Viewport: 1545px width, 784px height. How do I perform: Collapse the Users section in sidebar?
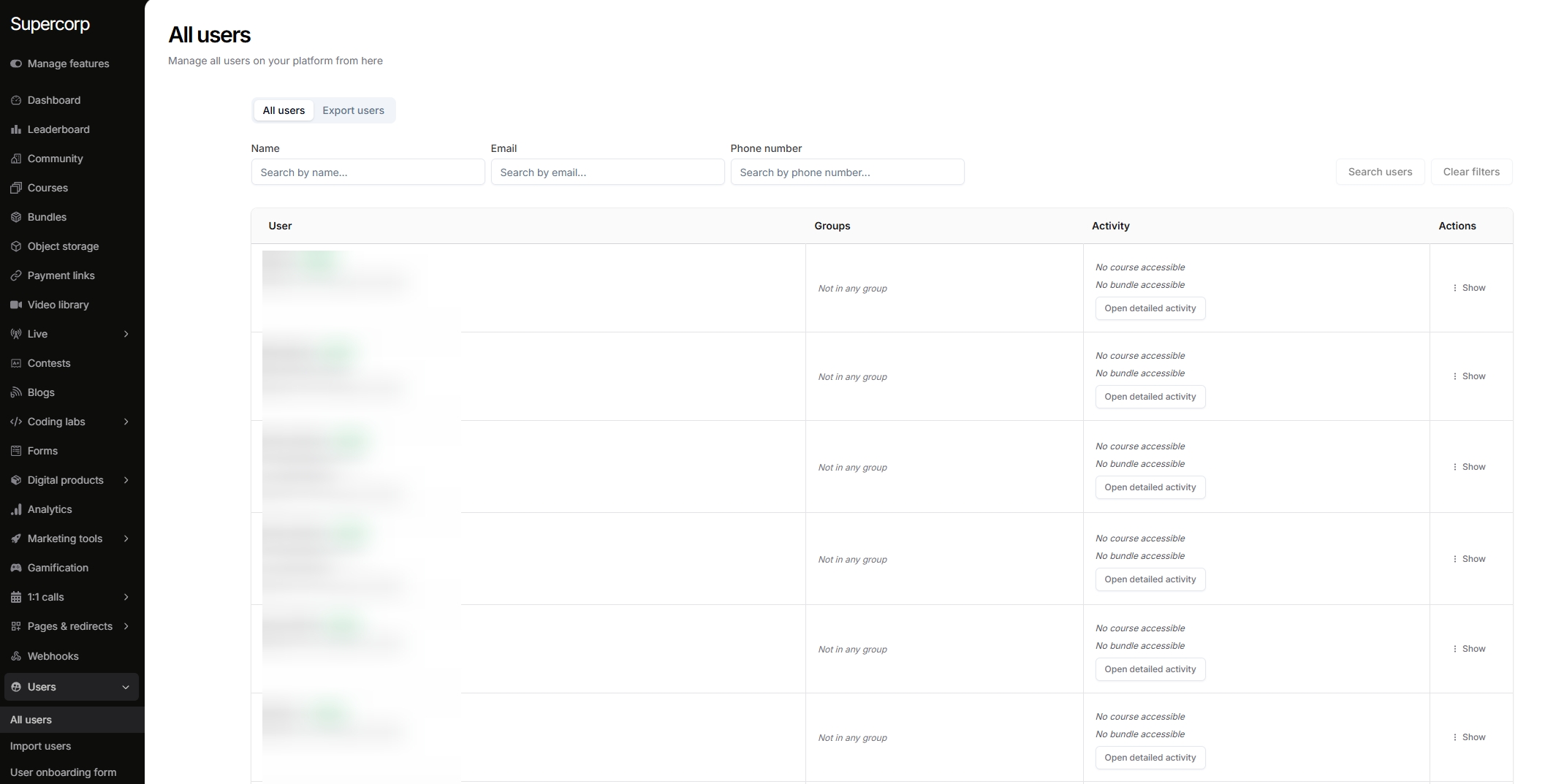tap(126, 687)
